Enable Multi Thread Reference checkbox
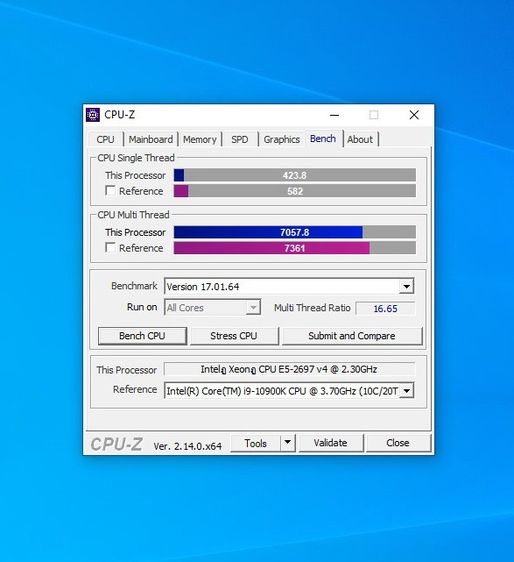This screenshot has height=562, width=514. (110, 247)
